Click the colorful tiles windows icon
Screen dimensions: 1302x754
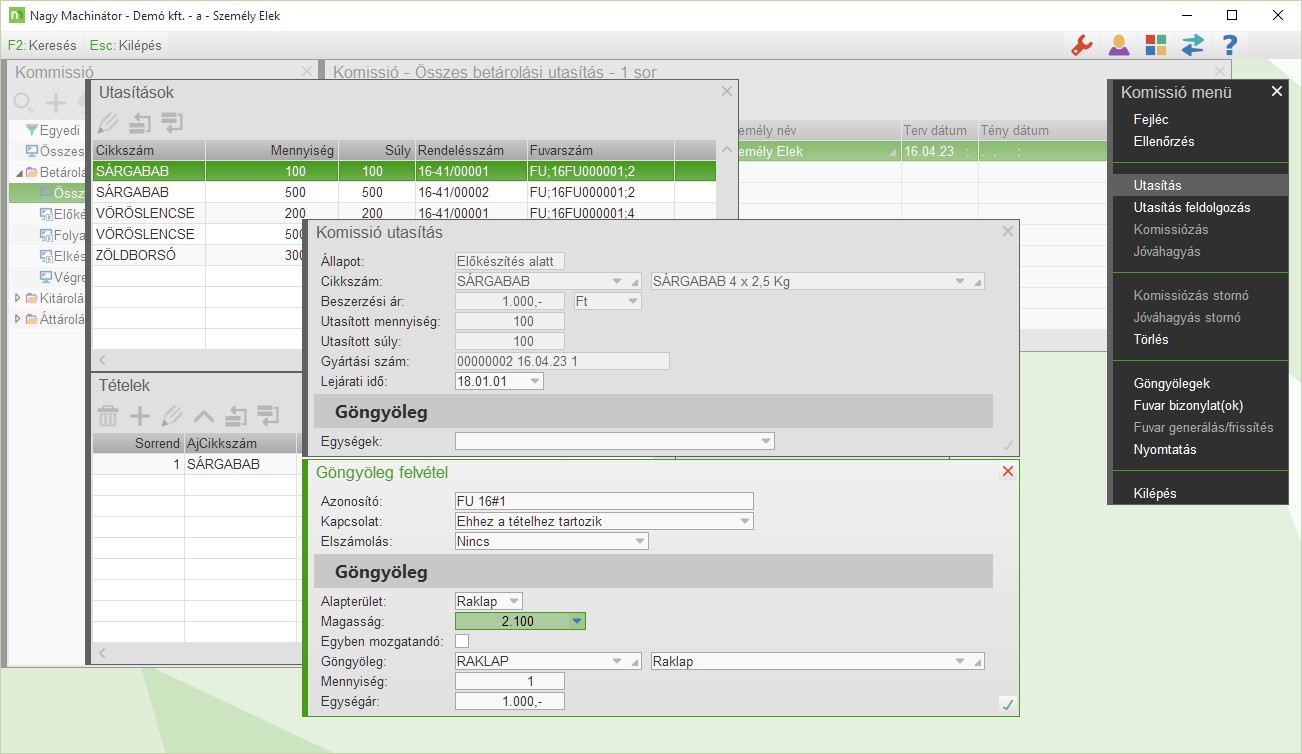pos(1155,45)
